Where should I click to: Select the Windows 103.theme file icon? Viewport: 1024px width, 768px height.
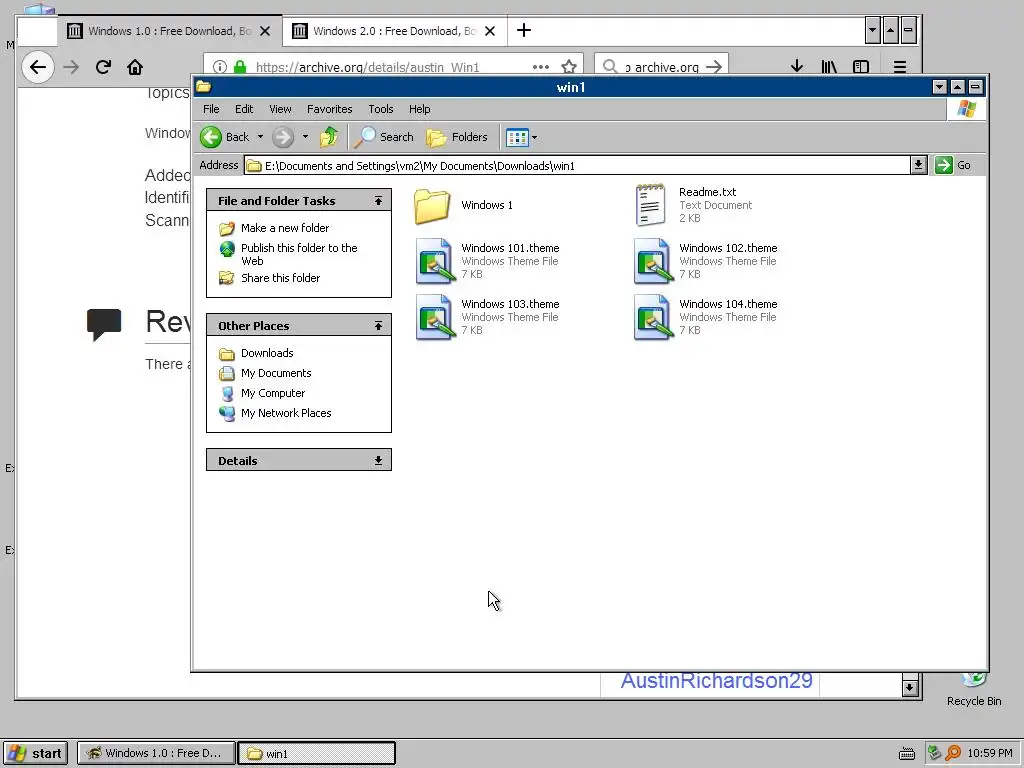pyautogui.click(x=434, y=317)
